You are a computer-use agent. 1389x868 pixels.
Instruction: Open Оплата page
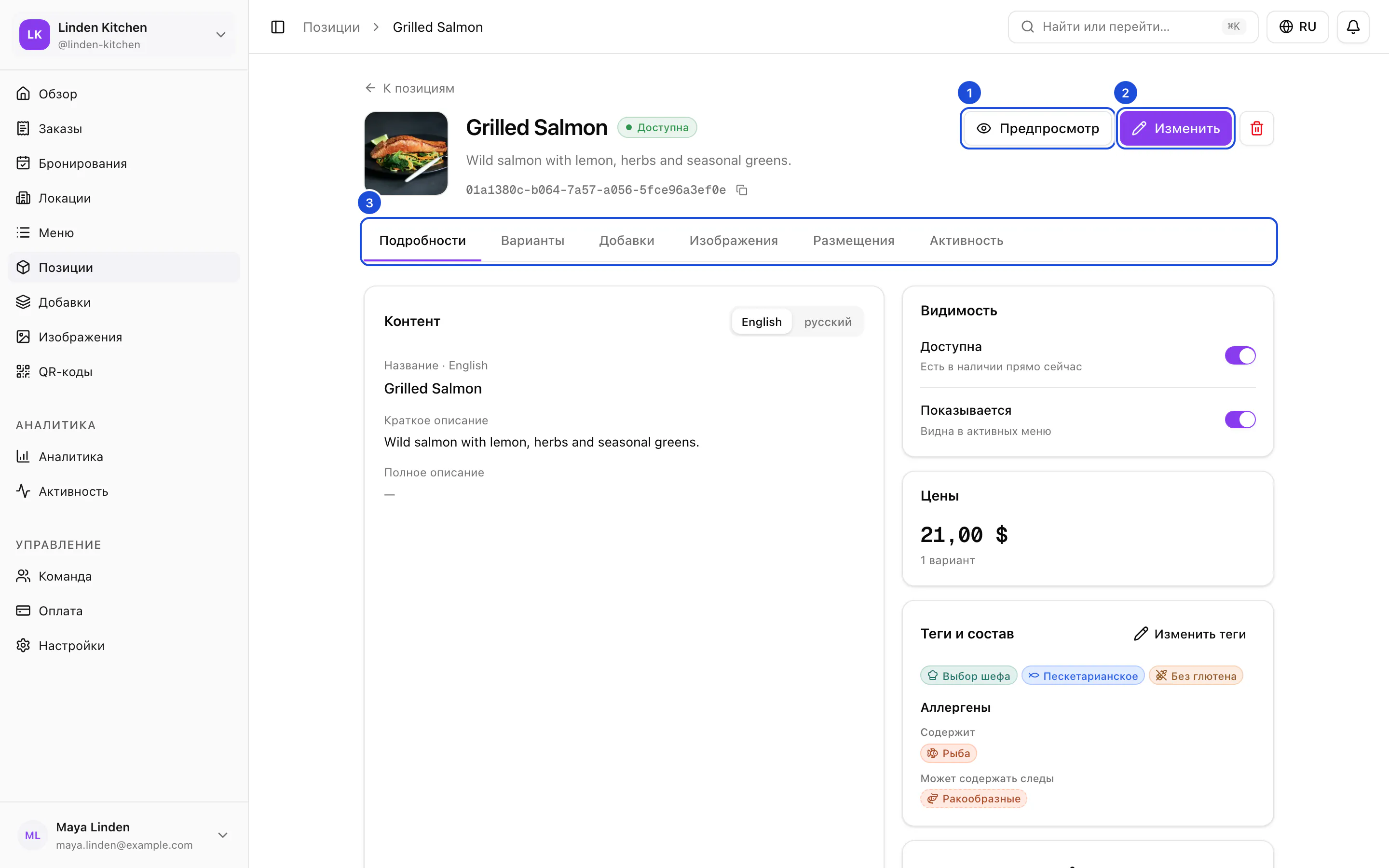(x=124, y=611)
